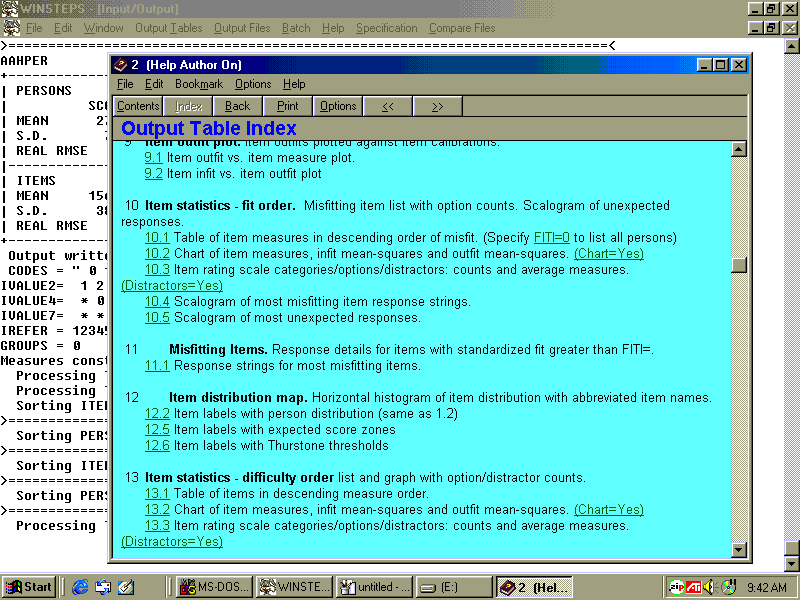
Task: Follow the FITI=0 link
Action: point(552,238)
